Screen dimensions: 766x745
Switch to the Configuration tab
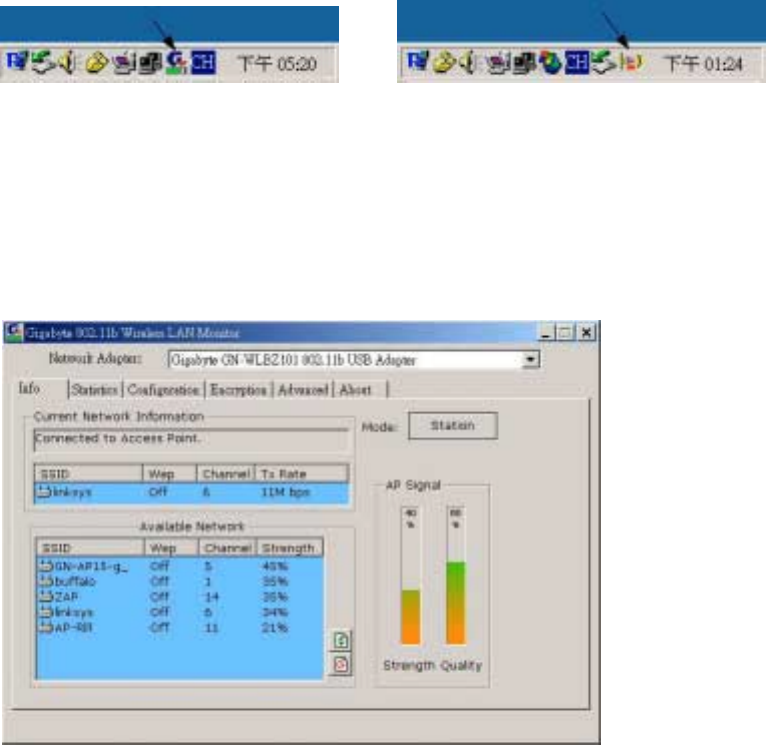click(163, 389)
